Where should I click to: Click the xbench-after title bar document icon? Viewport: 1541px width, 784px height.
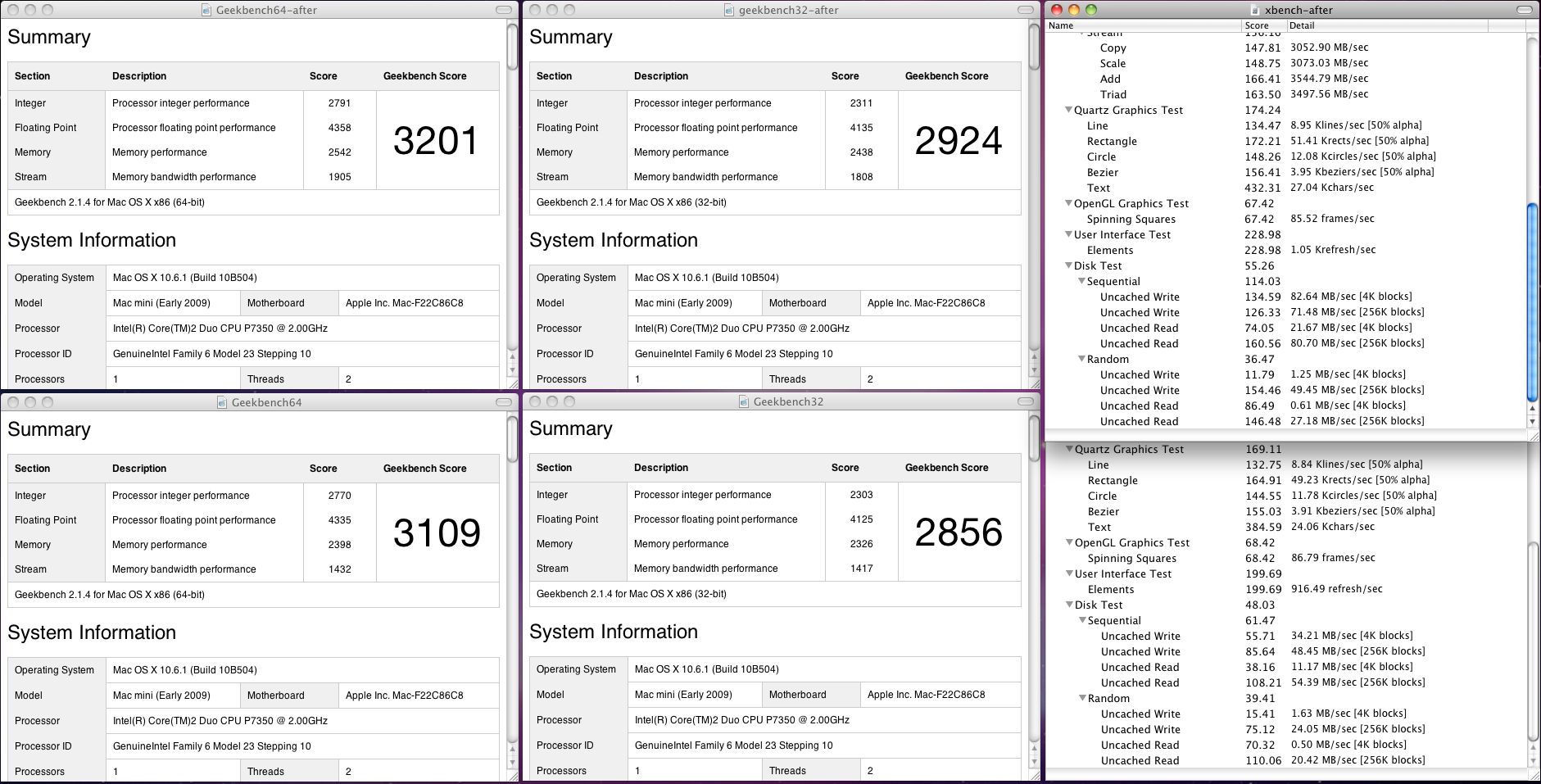tap(1255, 10)
